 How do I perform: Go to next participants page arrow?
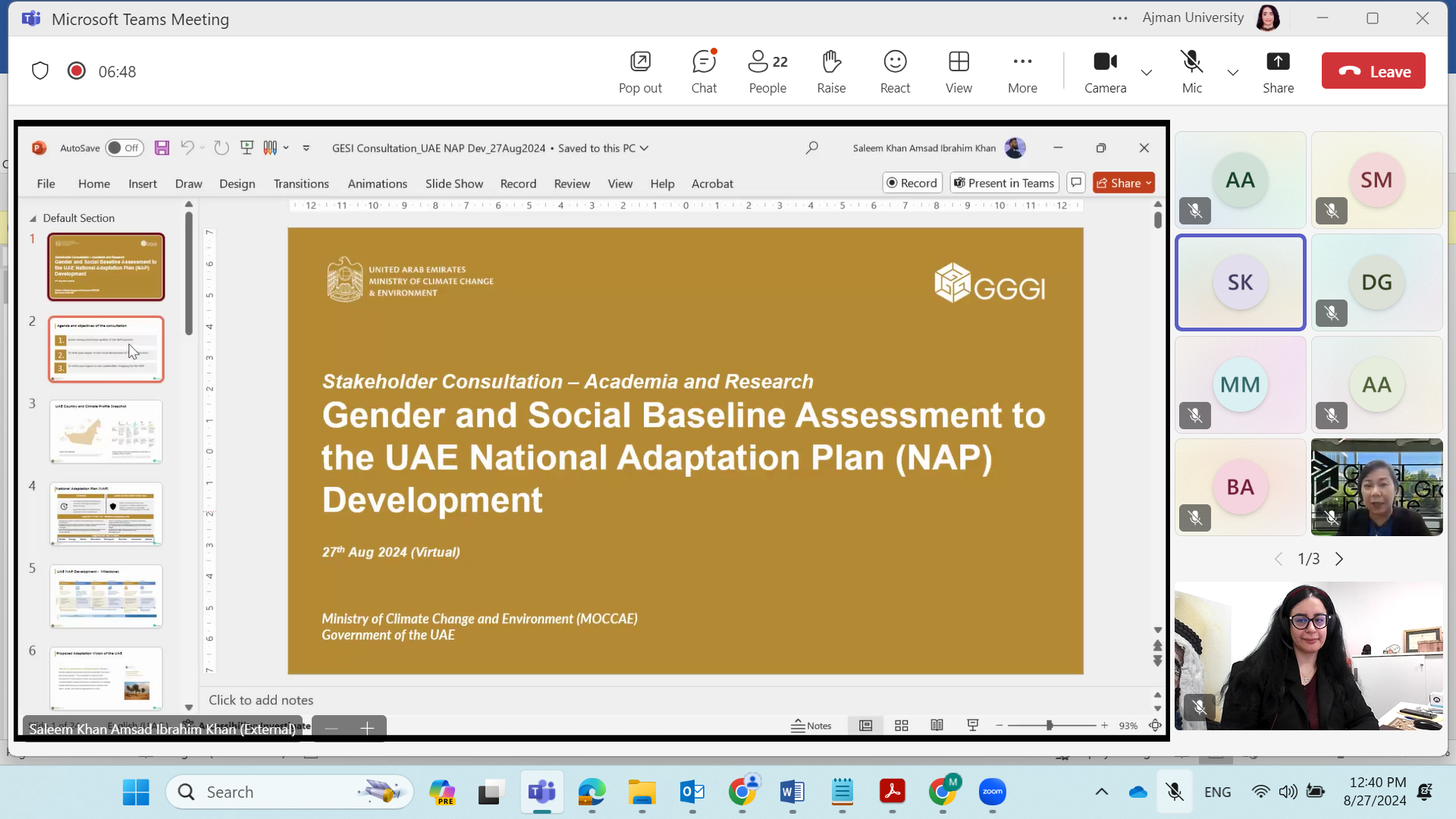(x=1339, y=559)
